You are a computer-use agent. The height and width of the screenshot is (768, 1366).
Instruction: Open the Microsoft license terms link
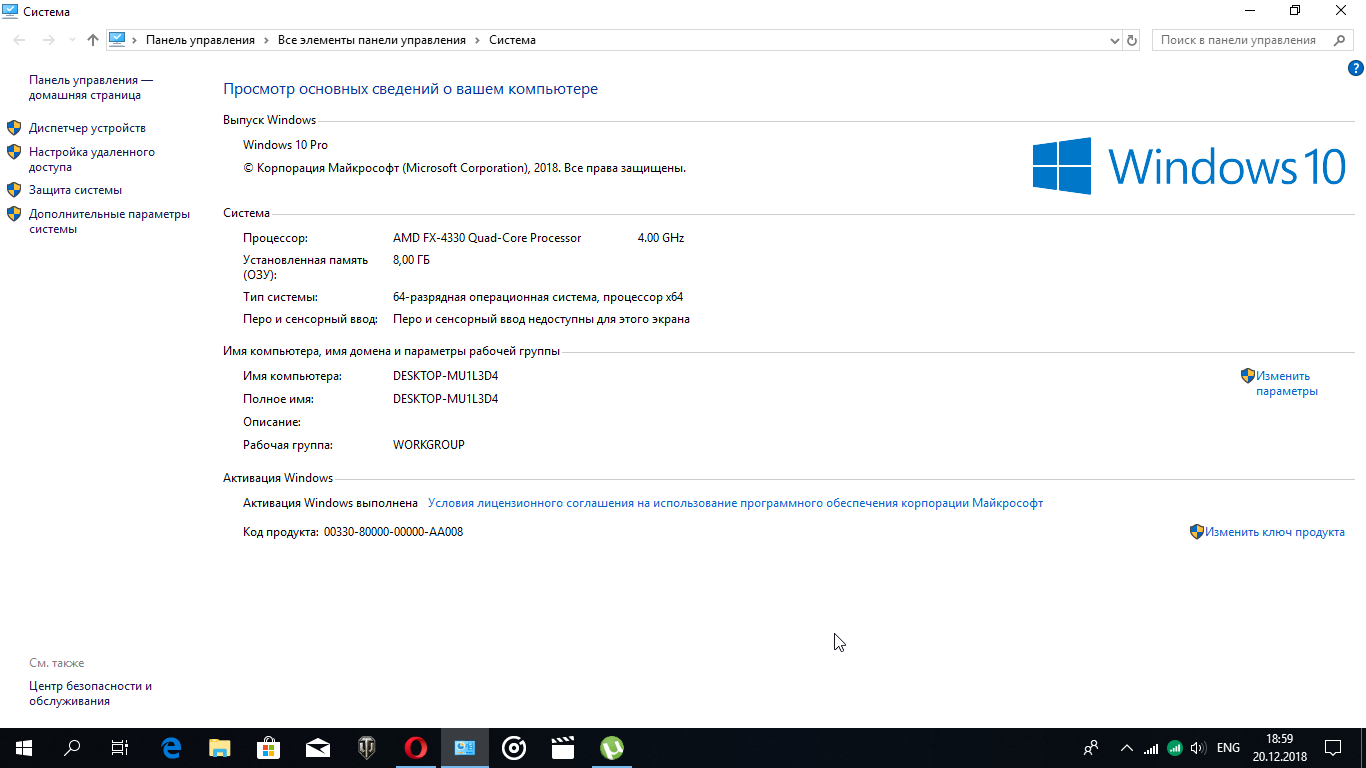735,503
